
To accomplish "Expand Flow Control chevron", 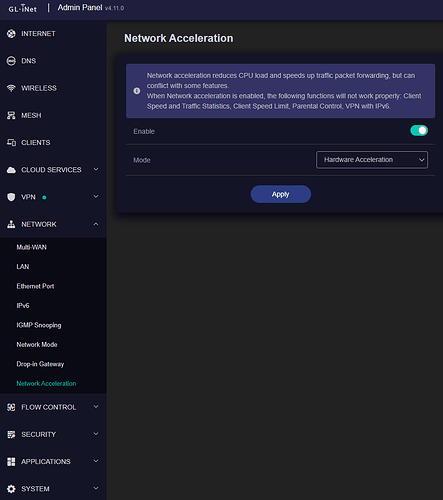I will coord(96,407).
